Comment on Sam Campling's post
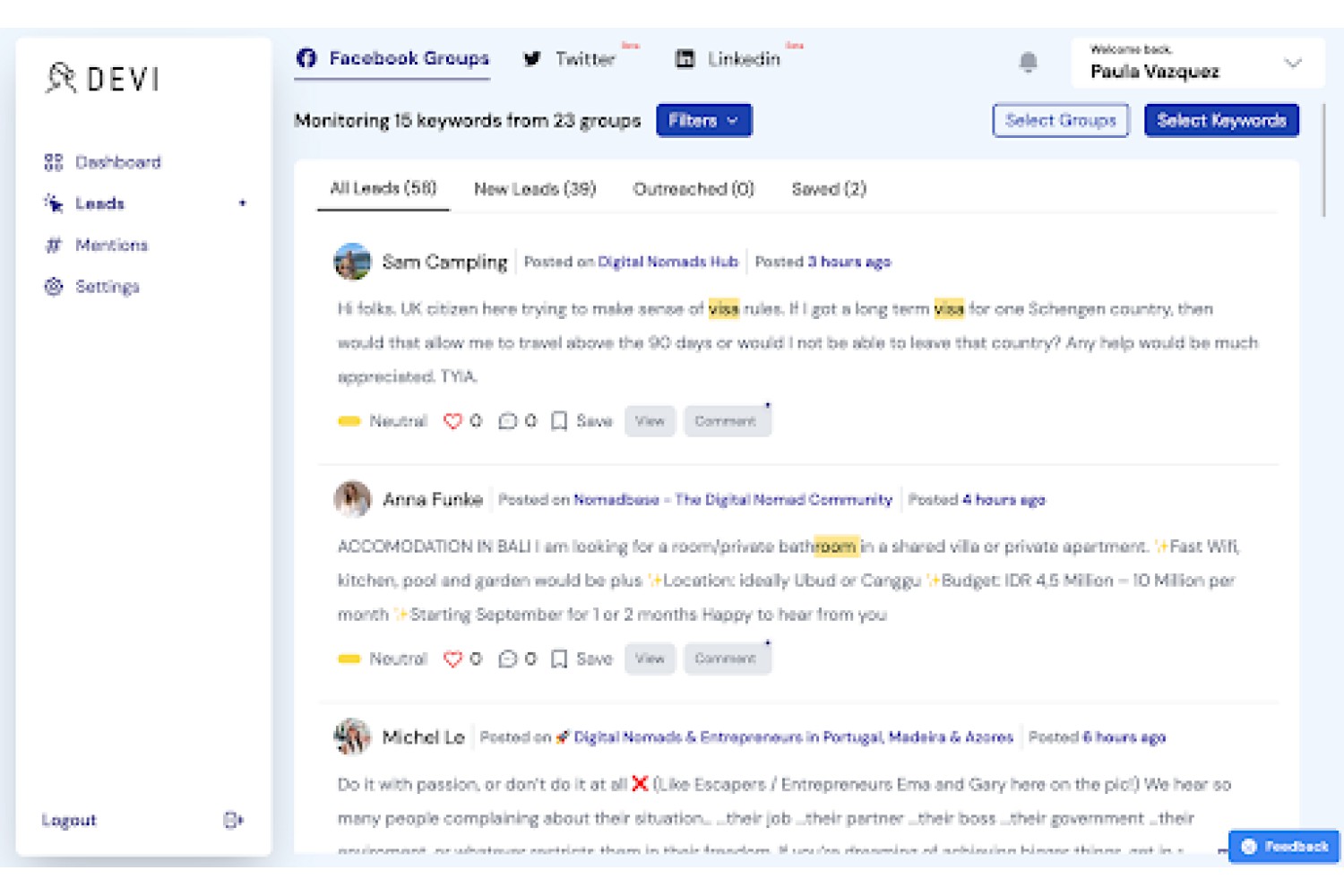Image resolution: width=1344 pixels, height=896 pixels. point(727,421)
